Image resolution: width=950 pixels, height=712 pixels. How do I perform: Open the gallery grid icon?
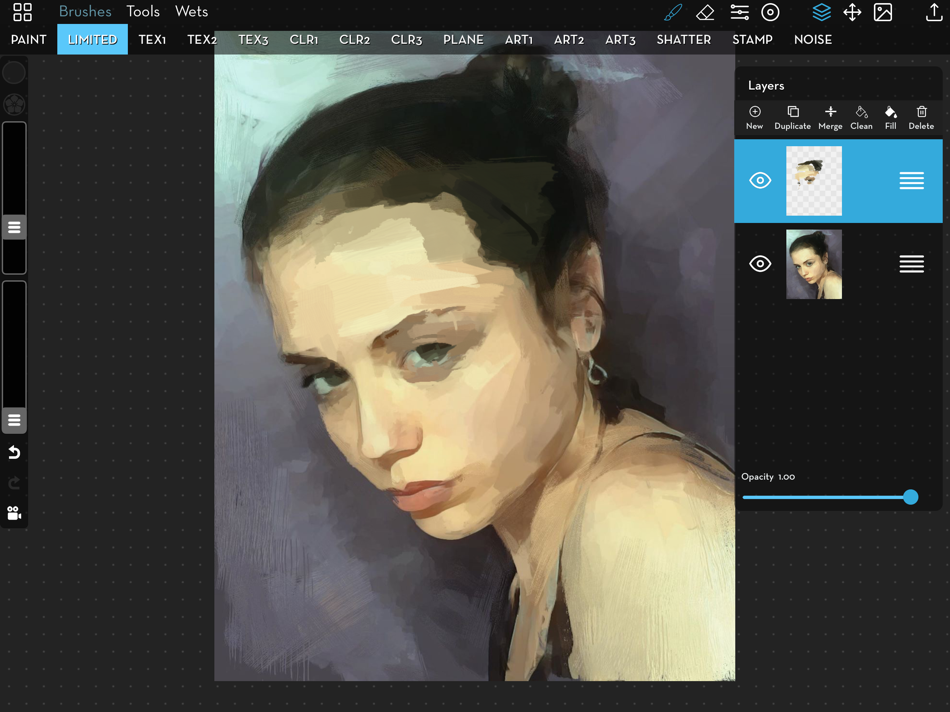click(x=22, y=13)
